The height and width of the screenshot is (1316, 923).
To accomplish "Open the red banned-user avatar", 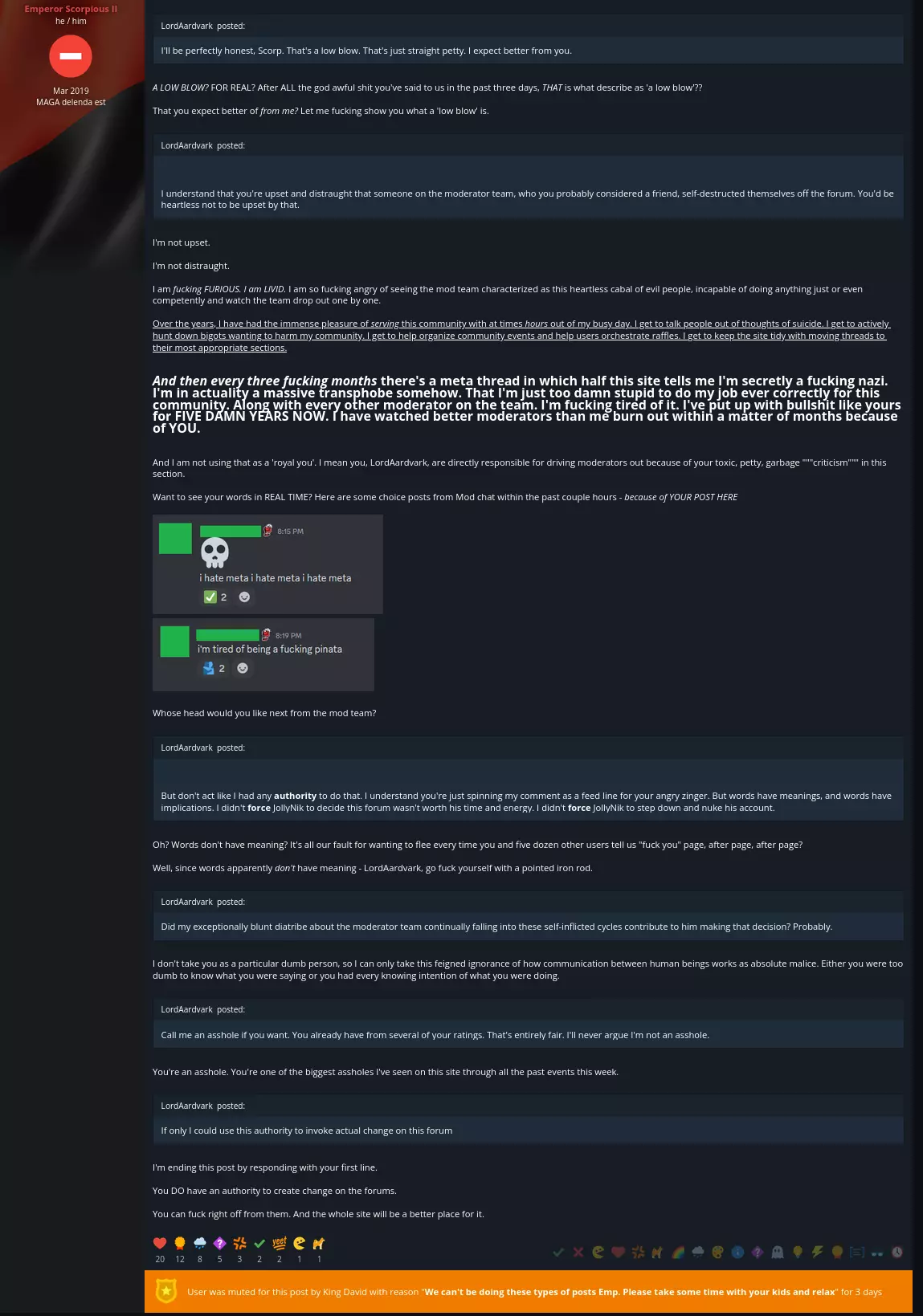I will click(71, 56).
